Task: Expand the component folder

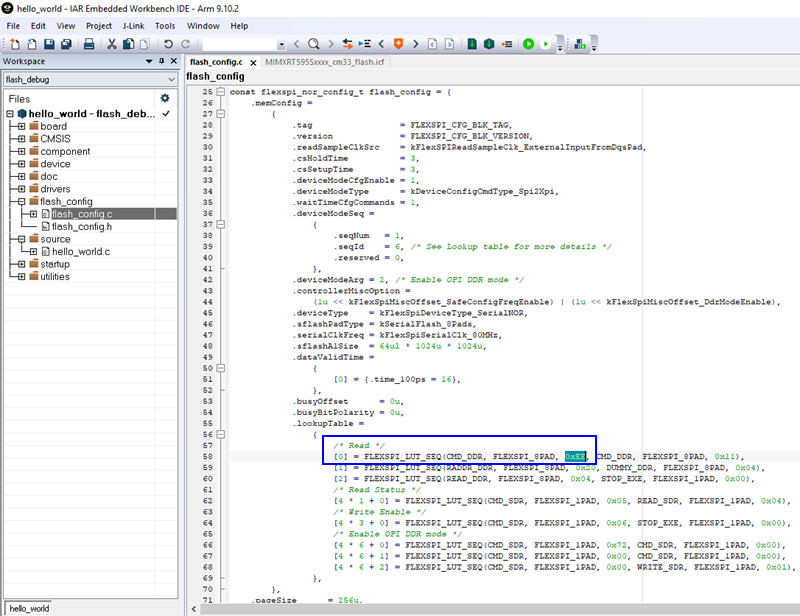Action: coord(21,151)
